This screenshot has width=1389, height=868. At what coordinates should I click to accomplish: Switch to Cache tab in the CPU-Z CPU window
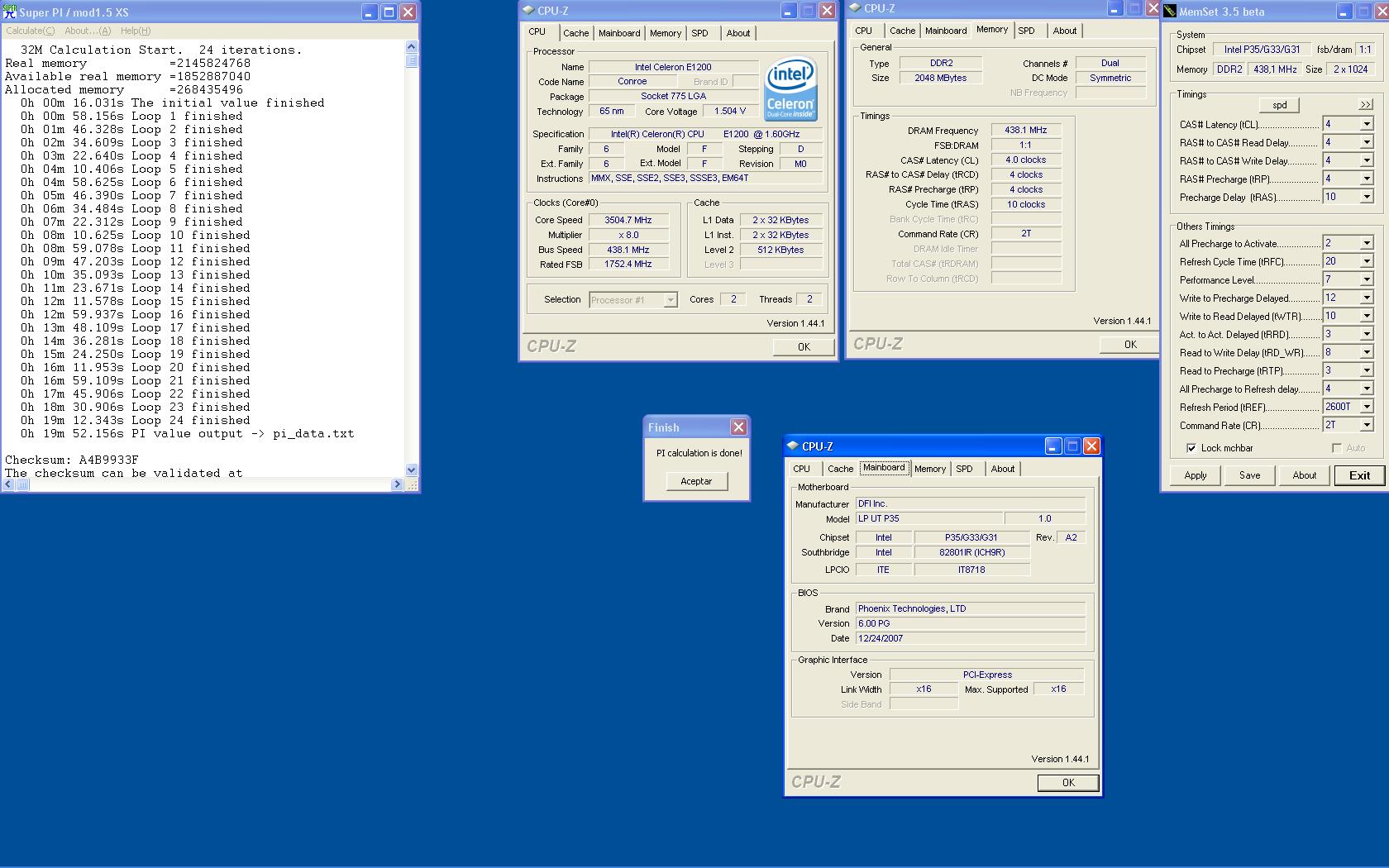576,33
